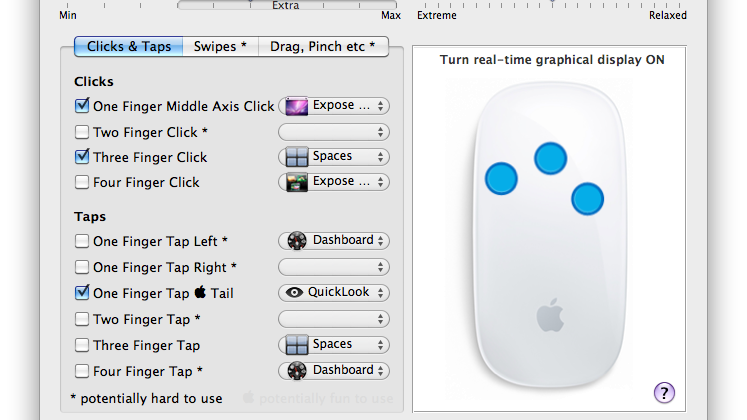
Task: Open the Expose dropdown for Four Finger Click
Action: [333, 182]
